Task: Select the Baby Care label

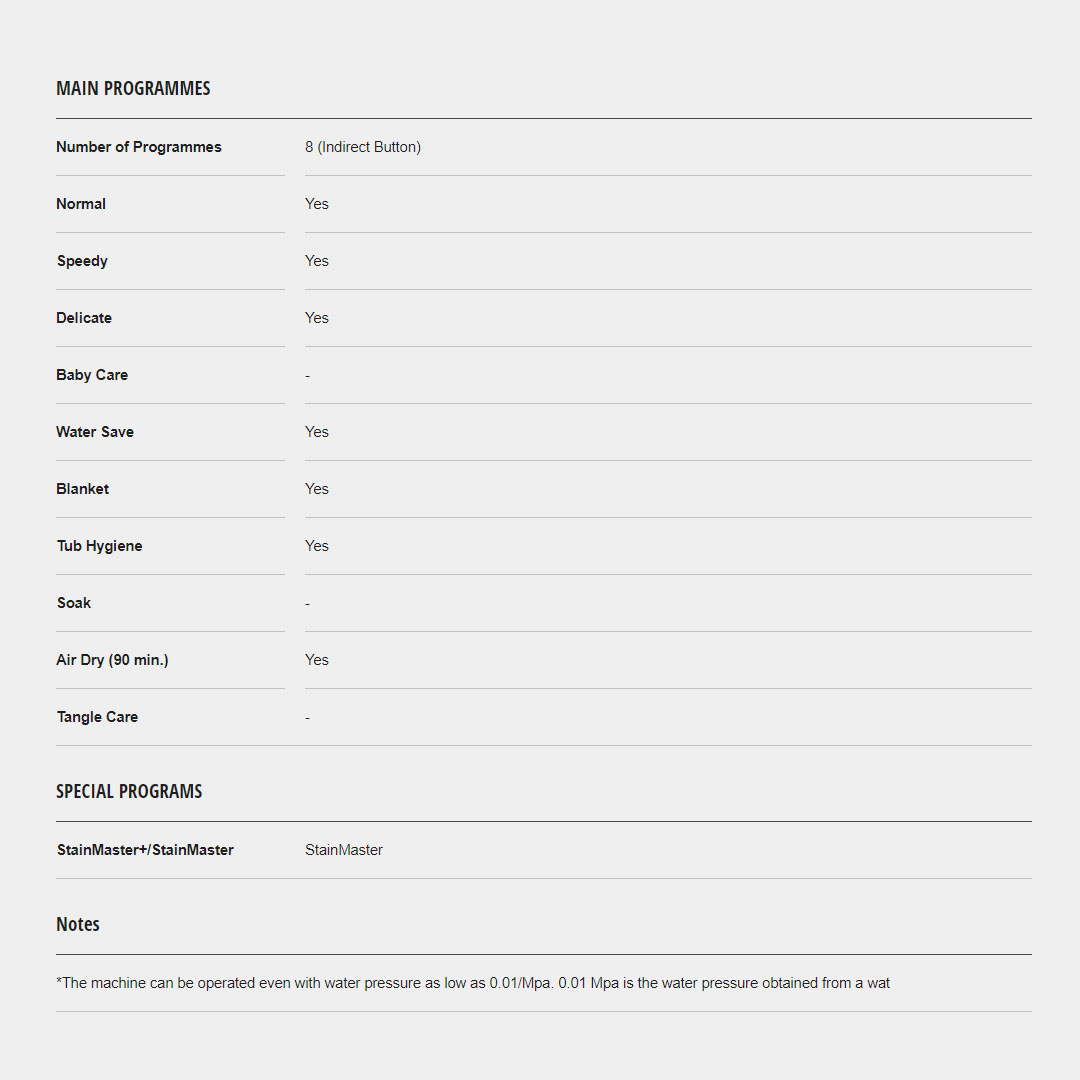Action: click(x=92, y=375)
